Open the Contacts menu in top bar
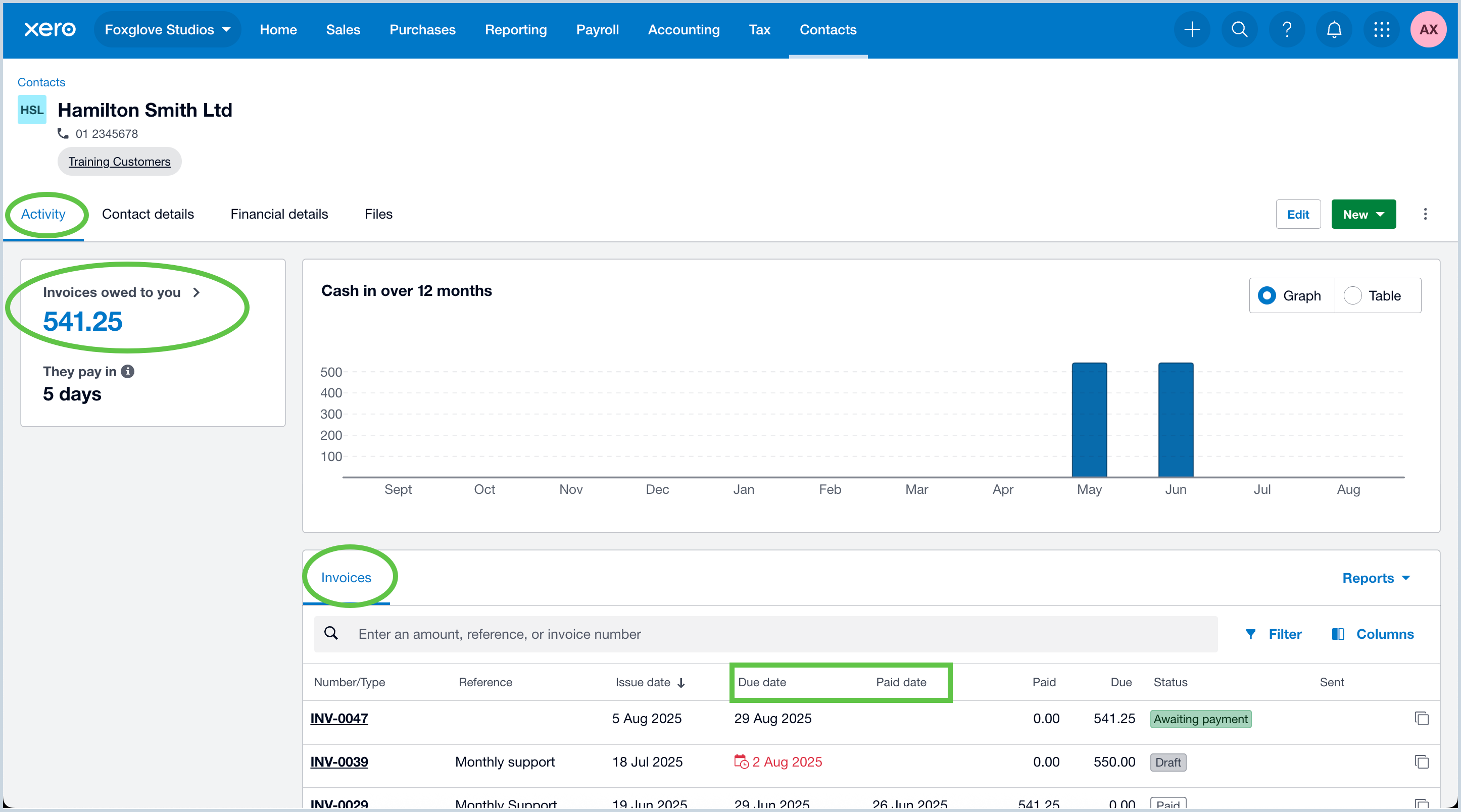The height and width of the screenshot is (812, 1461). click(x=828, y=29)
